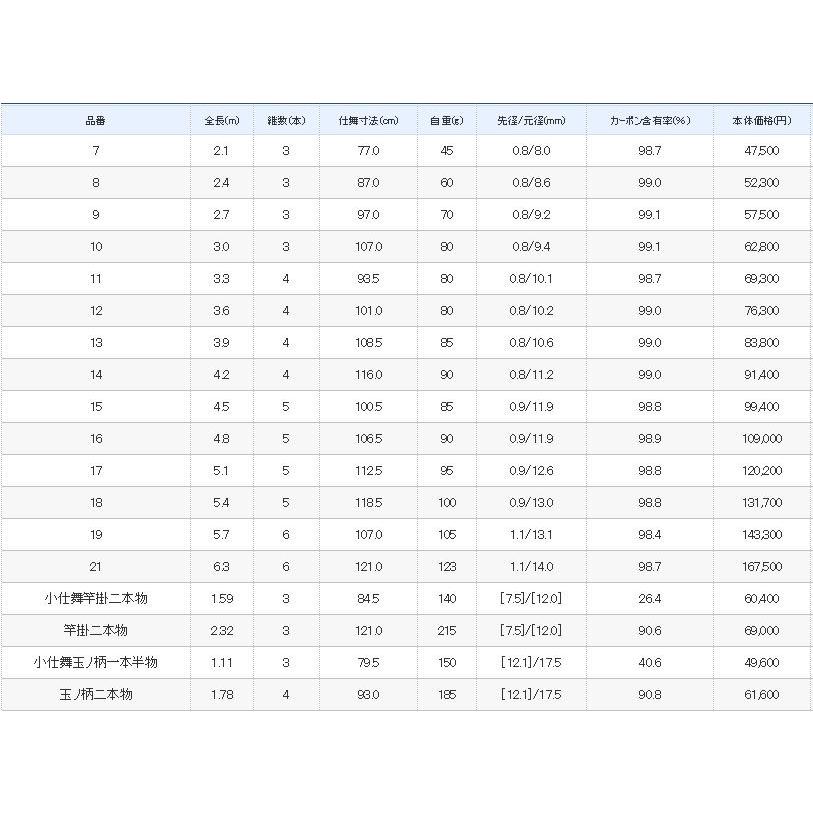813x813 pixels.
Task: Click the price cell 47,500
Action: click(762, 151)
